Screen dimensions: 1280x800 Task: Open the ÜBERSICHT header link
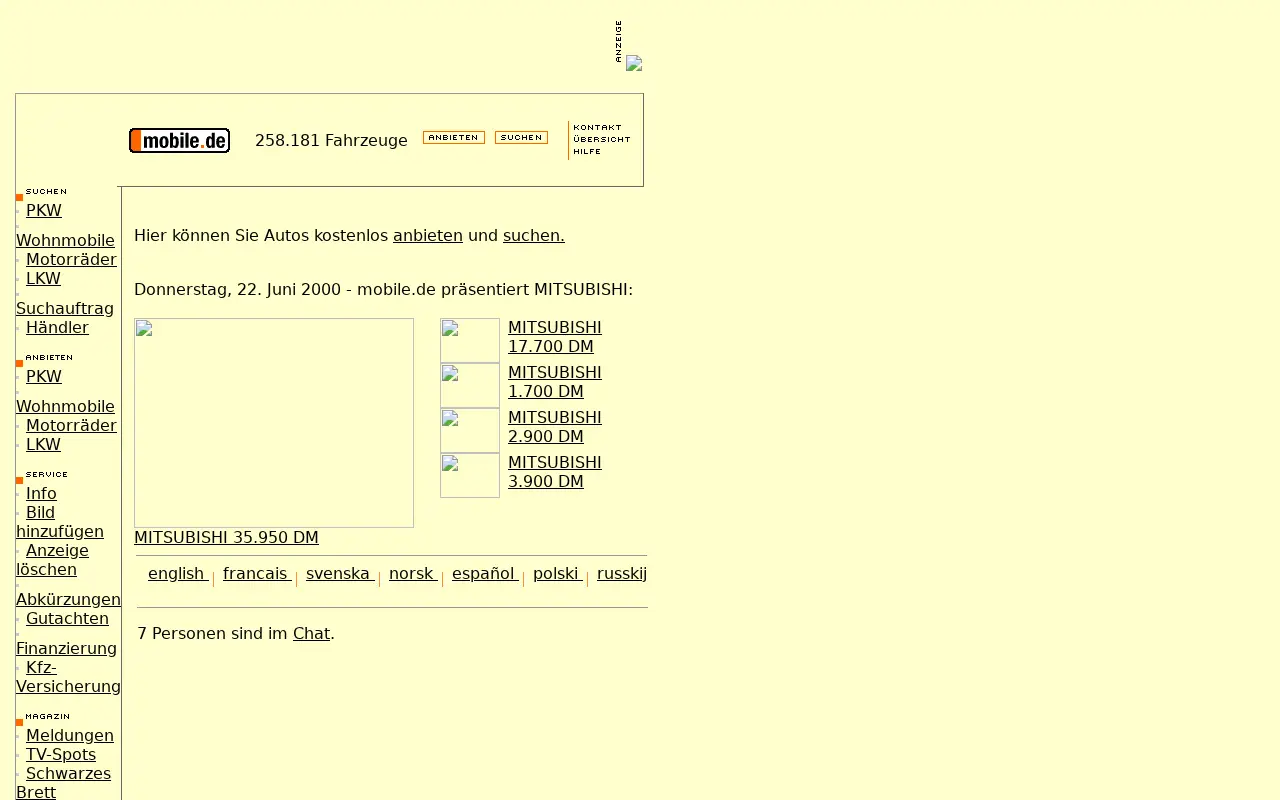(602, 140)
